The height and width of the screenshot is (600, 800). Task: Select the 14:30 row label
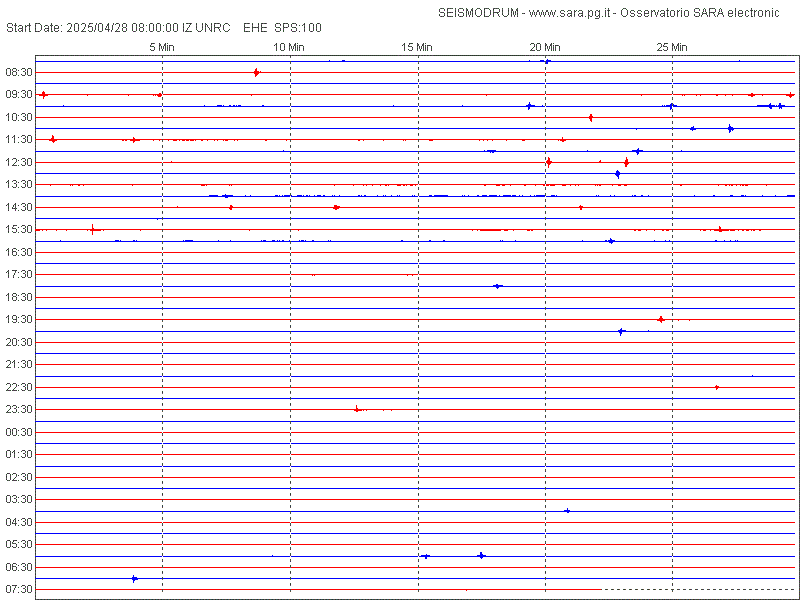pos(19,207)
